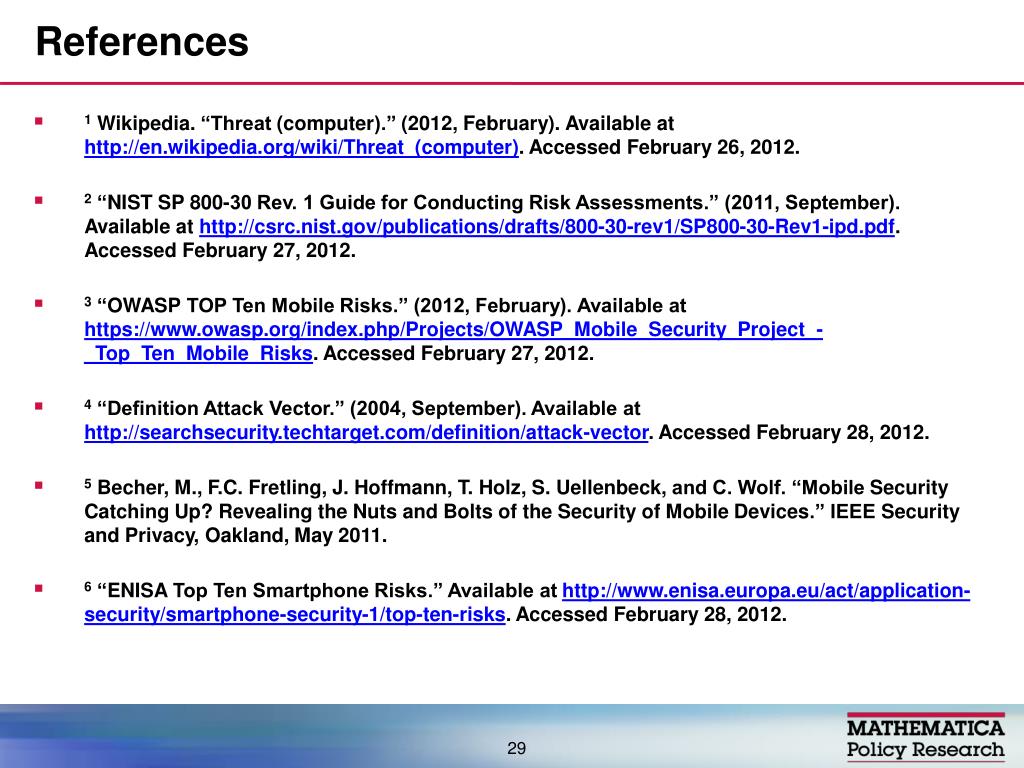Click the text 'Becher, M., F.C. Fretling'
Image resolution: width=1024 pixels, height=768 pixels.
point(210,488)
